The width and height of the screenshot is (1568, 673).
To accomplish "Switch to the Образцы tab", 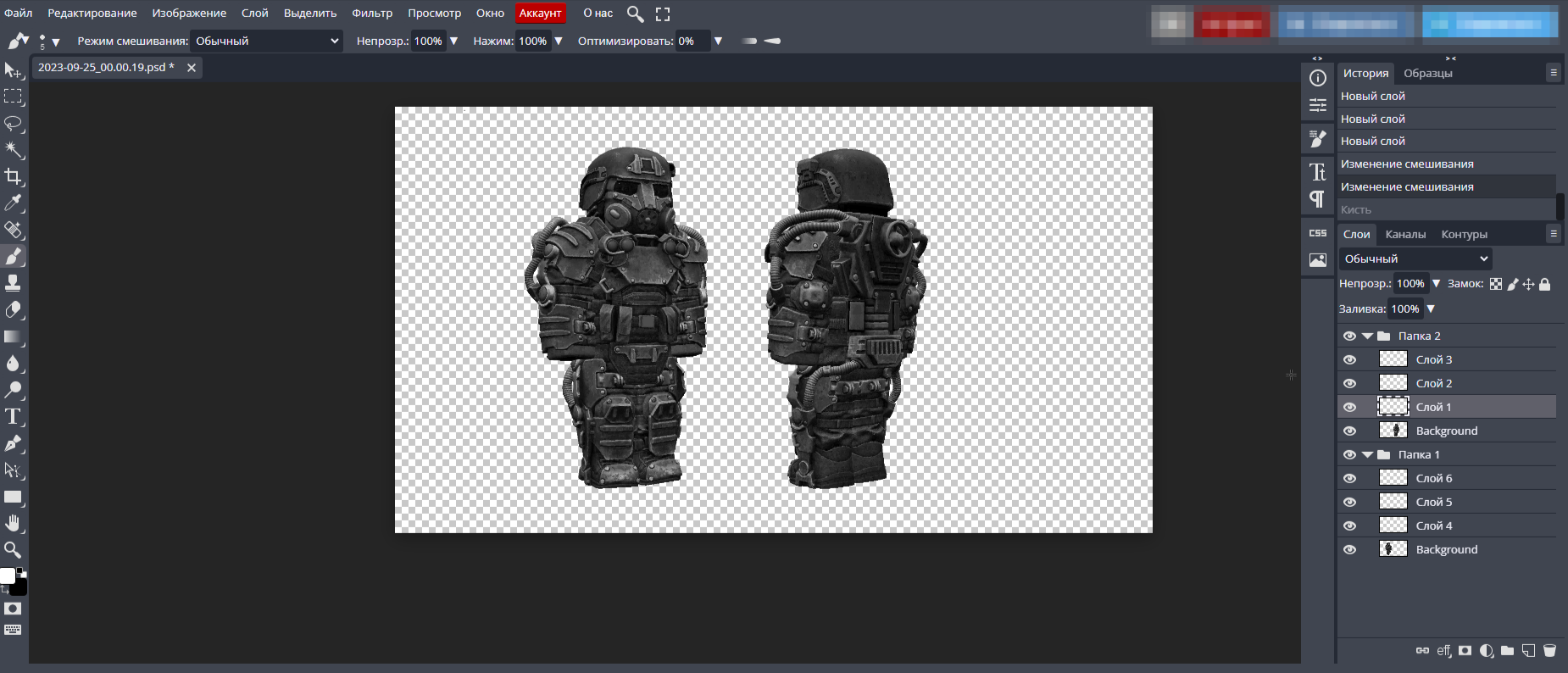I will (x=1428, y=73).
